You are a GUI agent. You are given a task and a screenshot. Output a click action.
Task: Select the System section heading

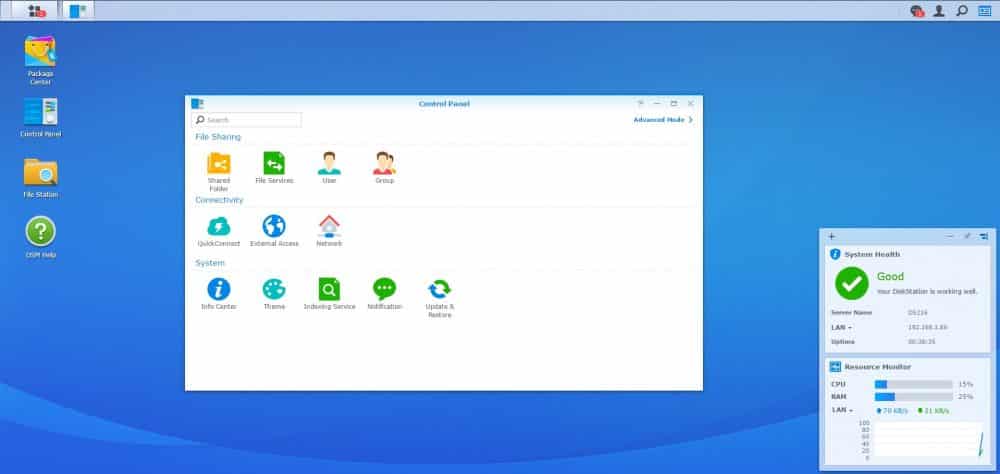click(x=210, y=263)
